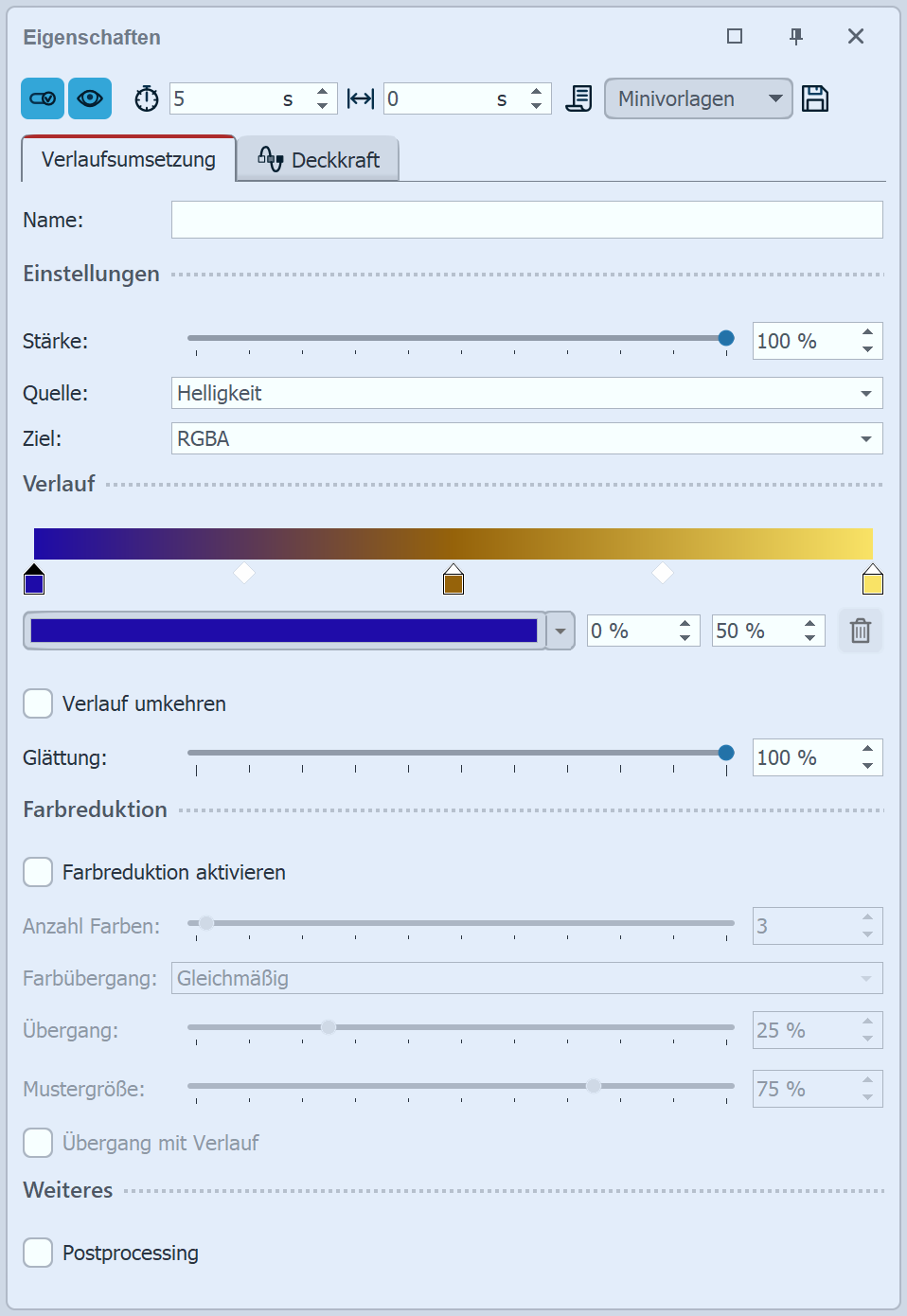The image size is (907, 1316).
Task: Select the yellow end gradient stop
Action: (x=872, y=580)
